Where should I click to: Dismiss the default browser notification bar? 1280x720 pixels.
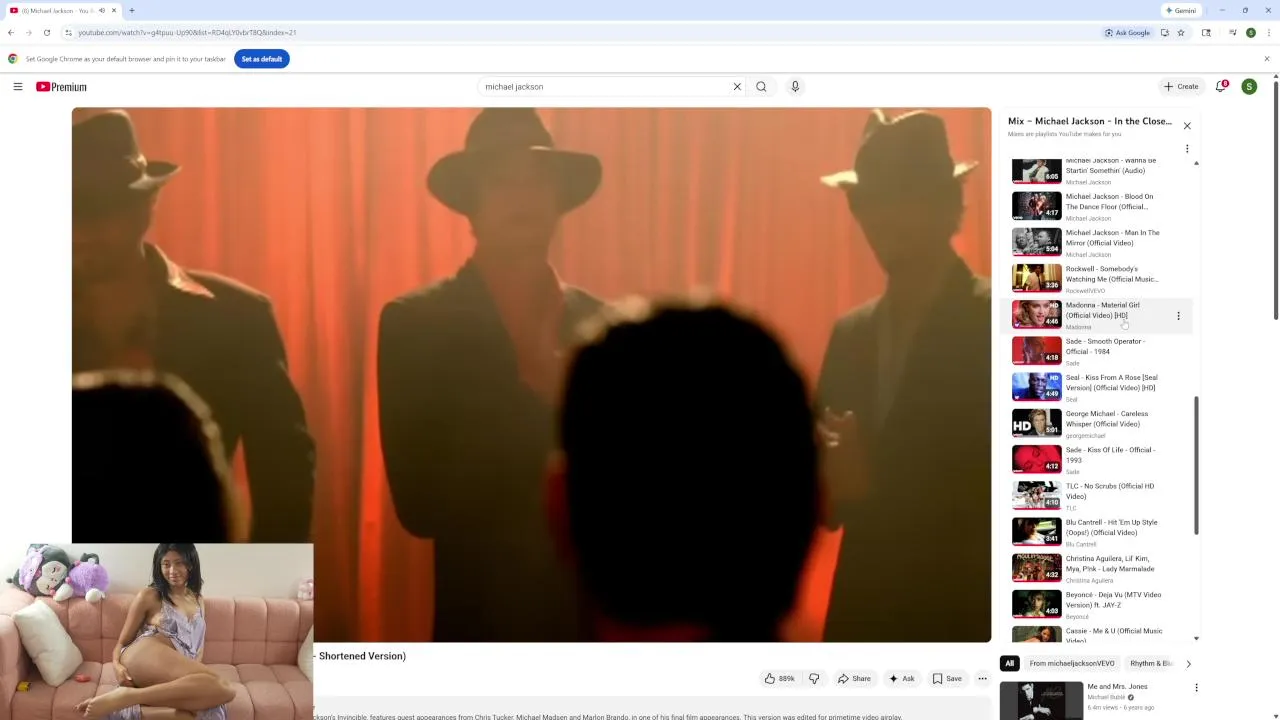coord(1266,59)
